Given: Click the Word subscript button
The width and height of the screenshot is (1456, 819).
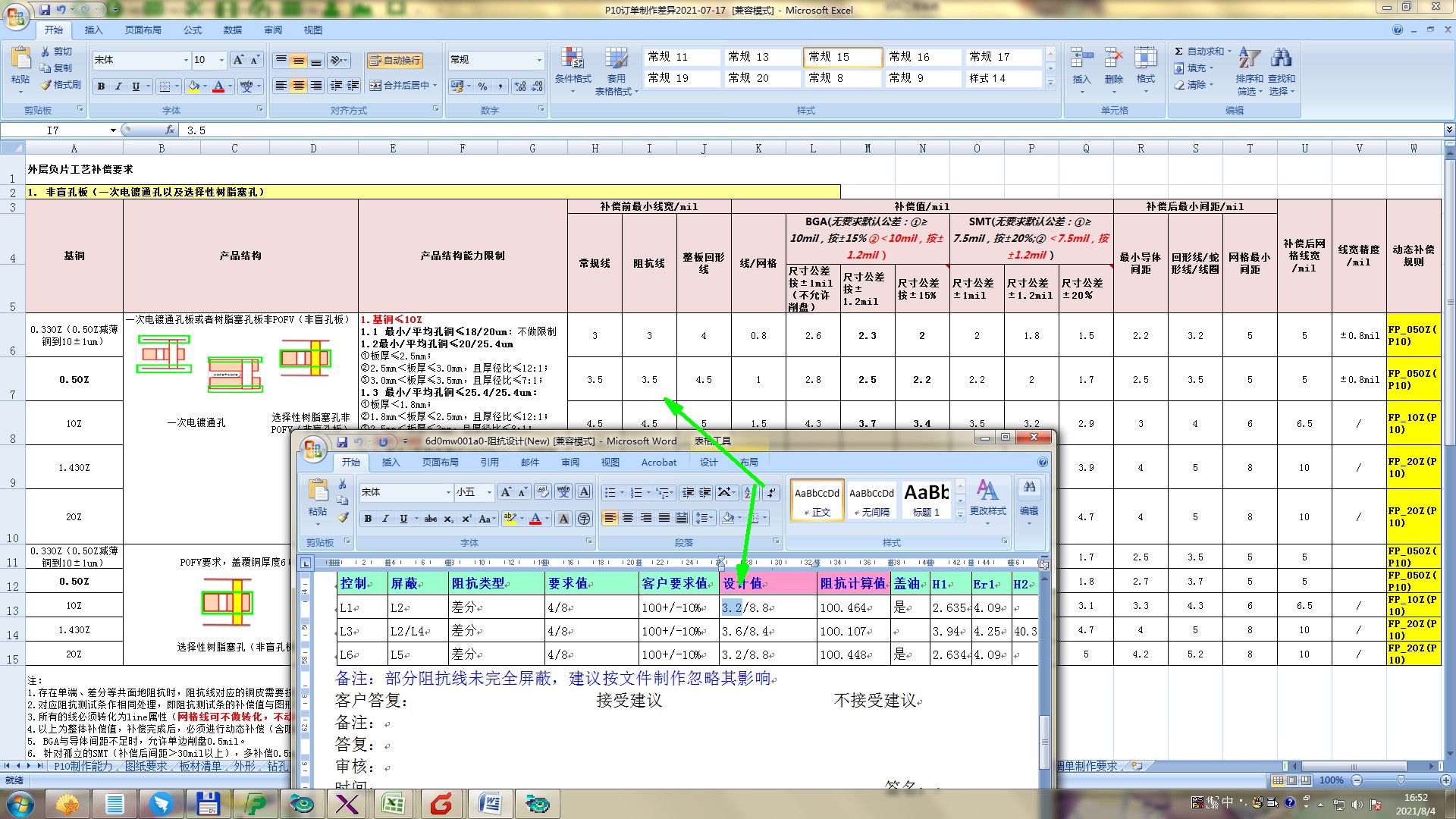Looking at the screenshot, I should click(448, 519).
